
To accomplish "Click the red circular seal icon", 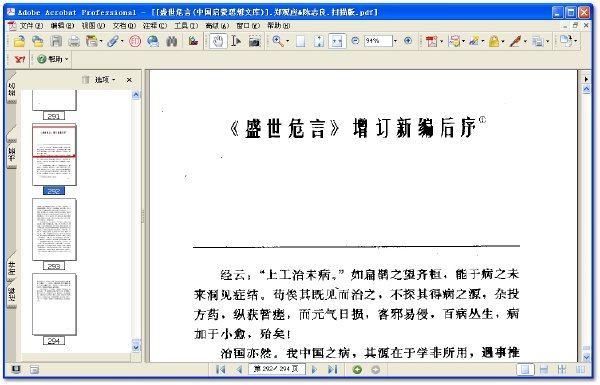I will [x=135, y=41].
